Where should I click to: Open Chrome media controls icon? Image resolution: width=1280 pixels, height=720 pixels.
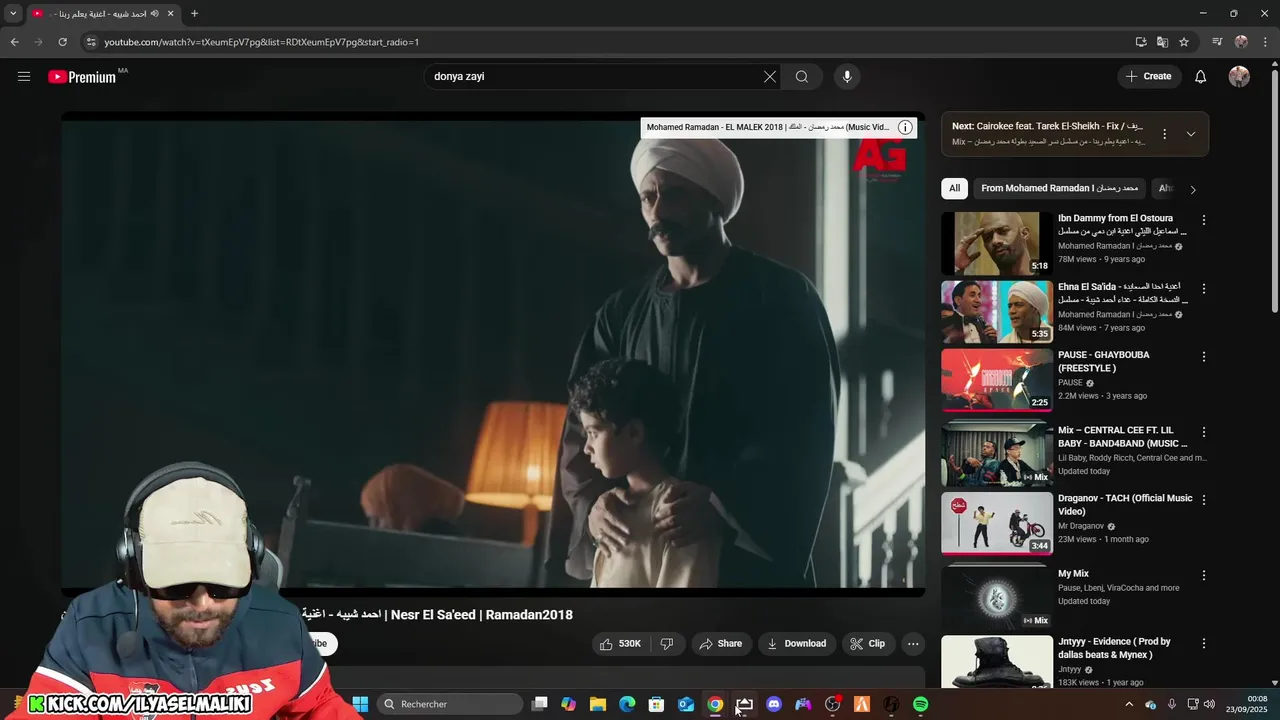(1217, 42)
